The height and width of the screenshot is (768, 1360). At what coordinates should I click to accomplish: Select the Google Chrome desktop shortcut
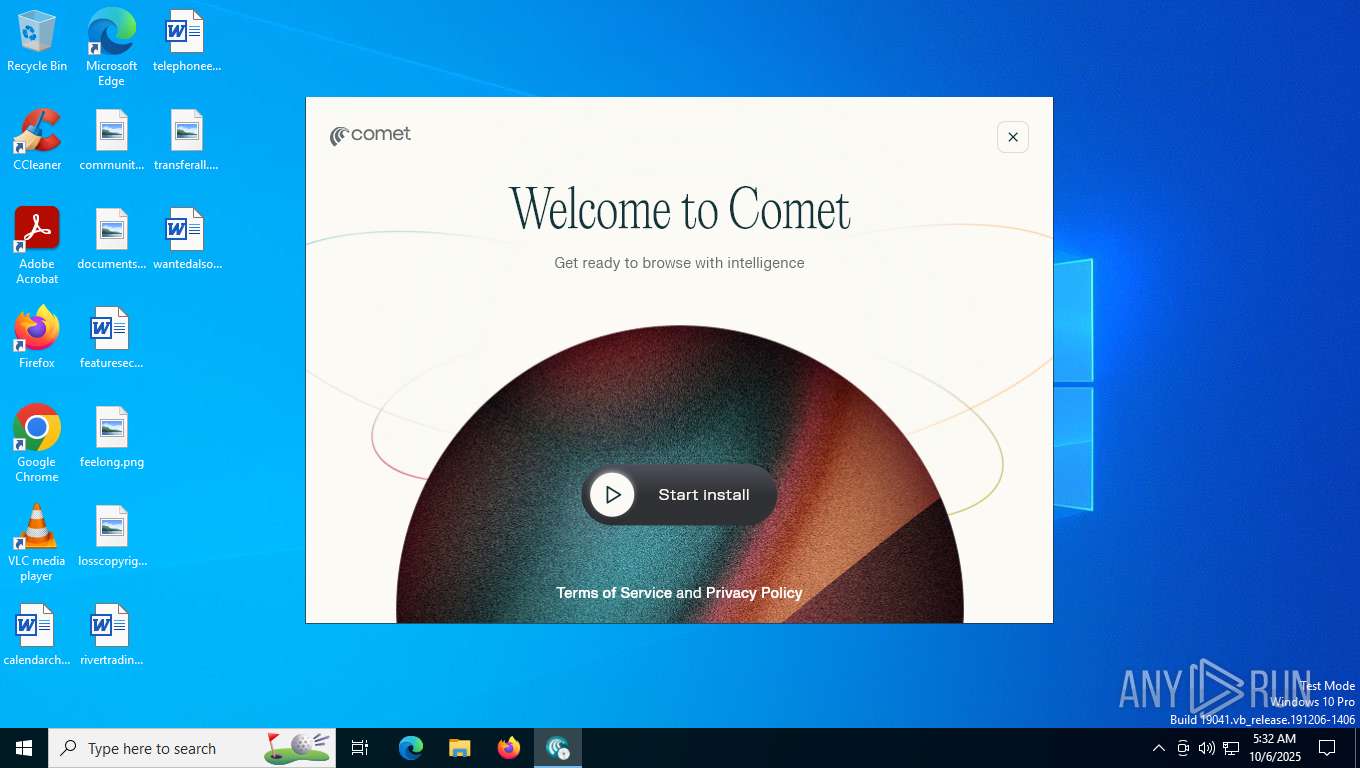pos(37,444)
